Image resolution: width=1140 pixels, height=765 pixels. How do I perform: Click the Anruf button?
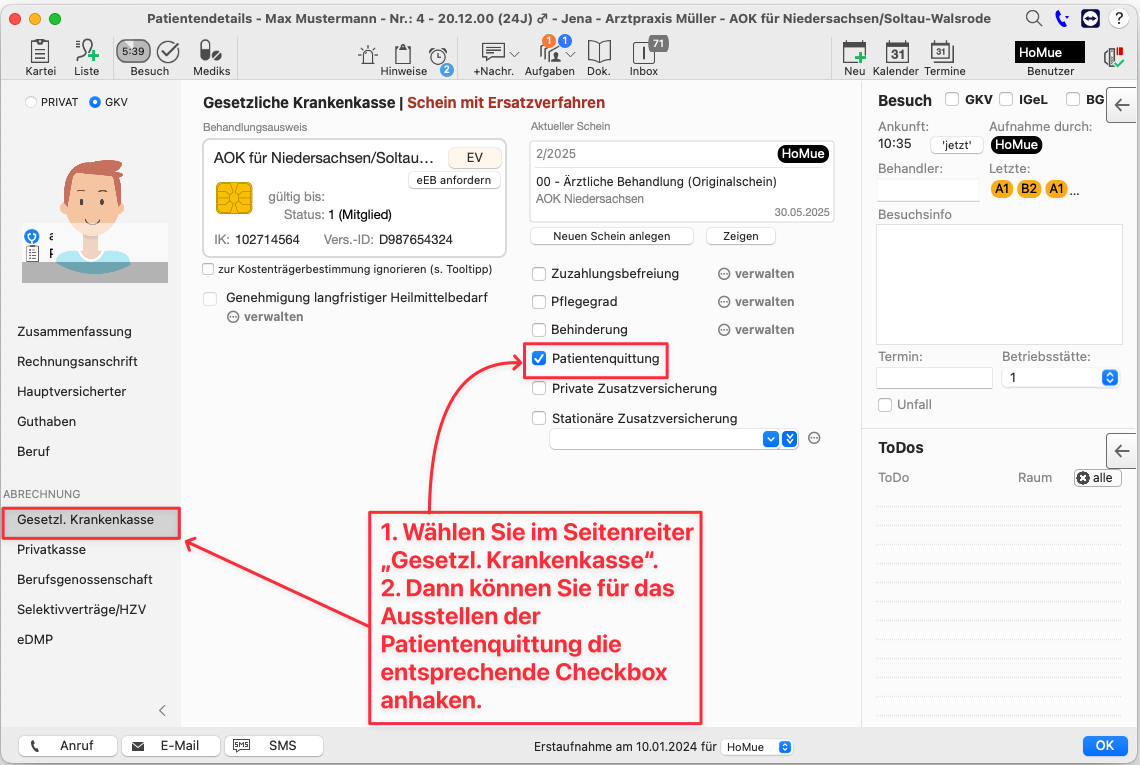68,745
